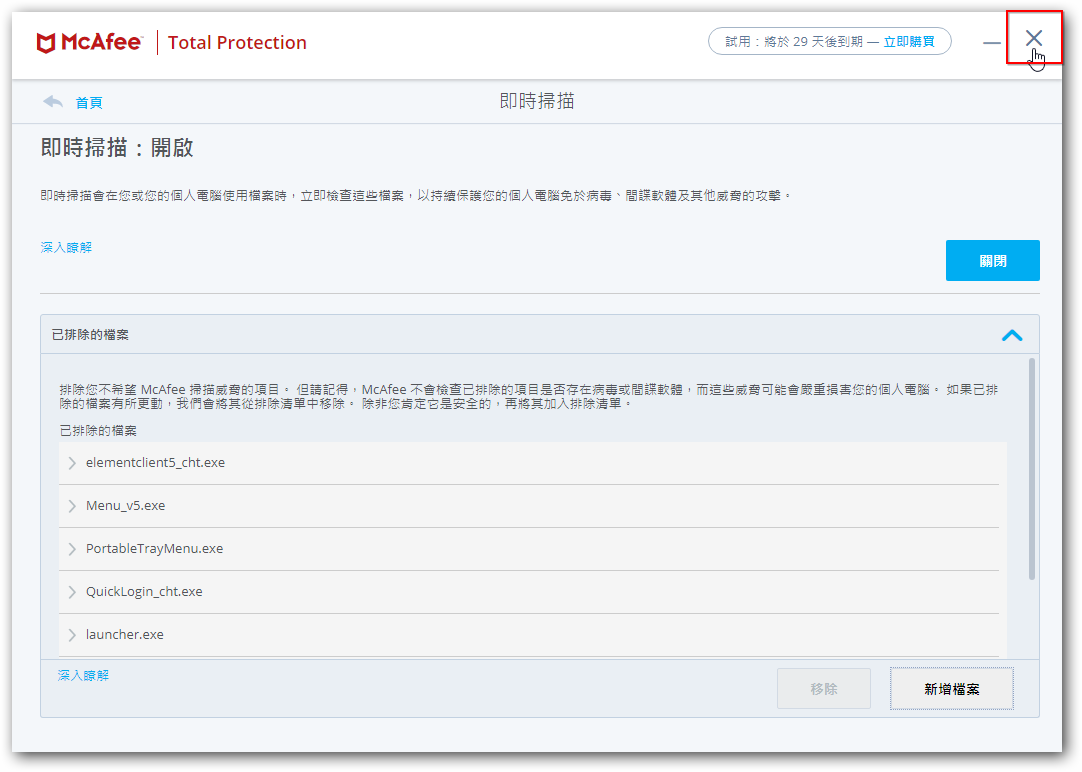
Task: Click the back arrow icon beside 首頁
Action: point(53,102)
